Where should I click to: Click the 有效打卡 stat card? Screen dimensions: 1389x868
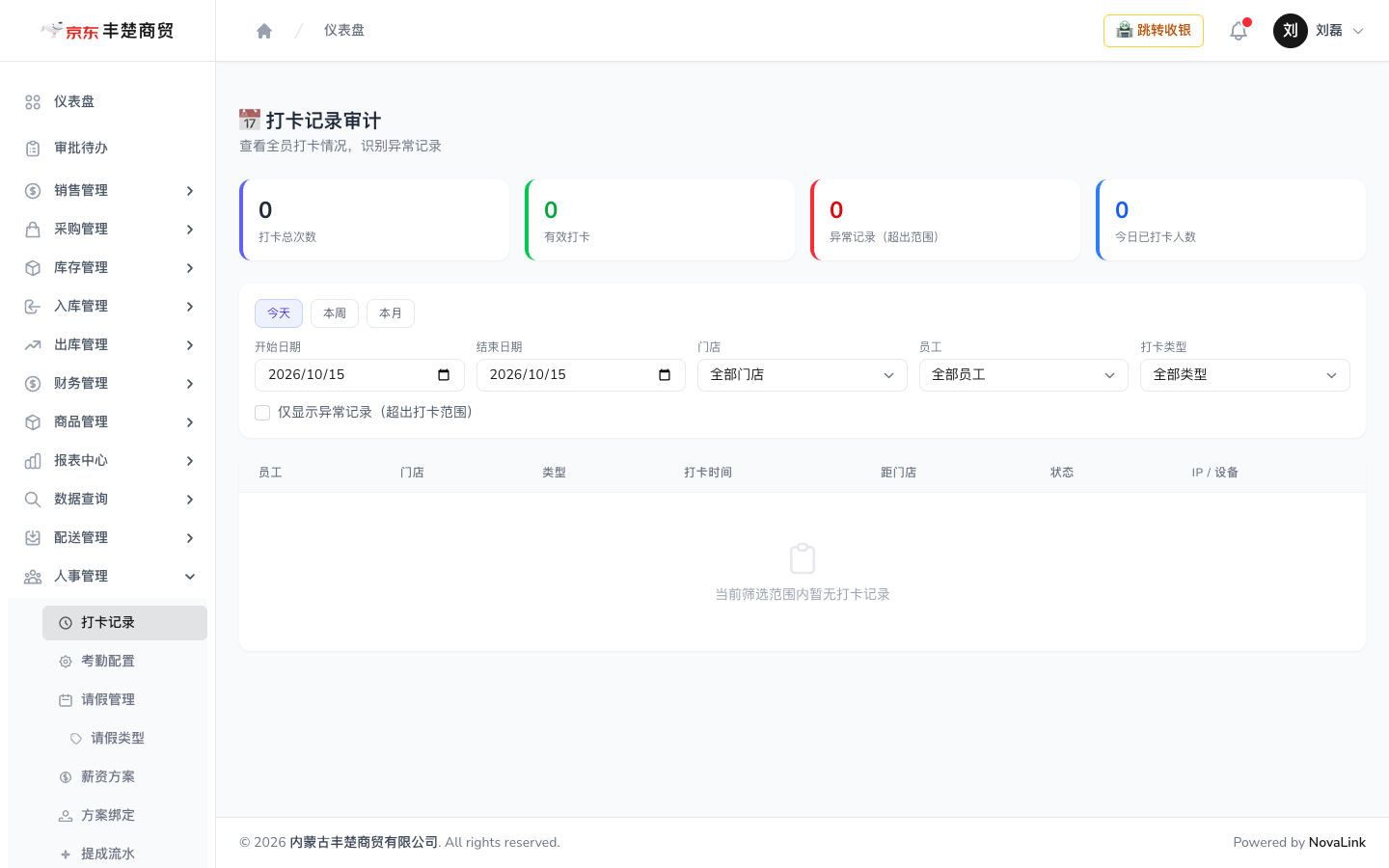(x=660, y=220)
